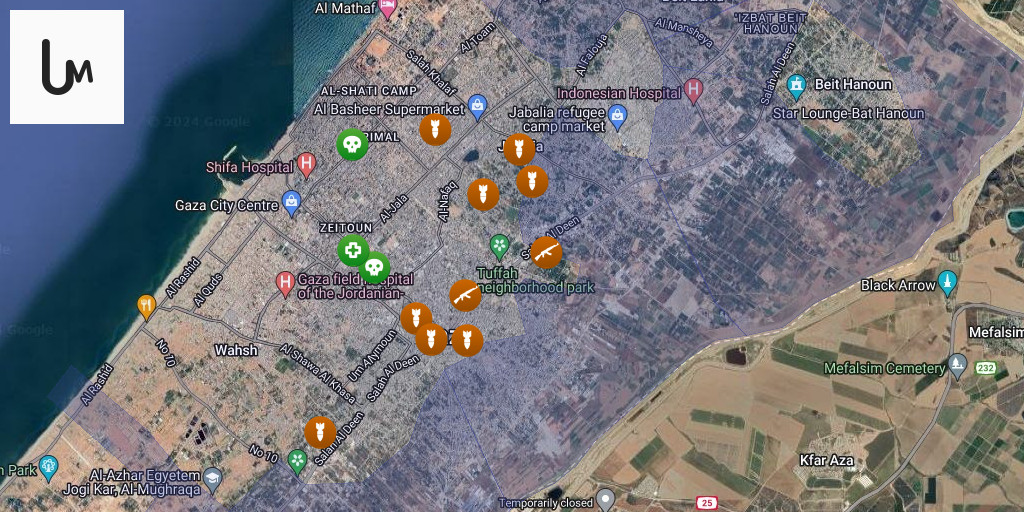Open the Al-Azhar Egyetem university pin
Screen dimensions: 1024x512
[213, 479]
